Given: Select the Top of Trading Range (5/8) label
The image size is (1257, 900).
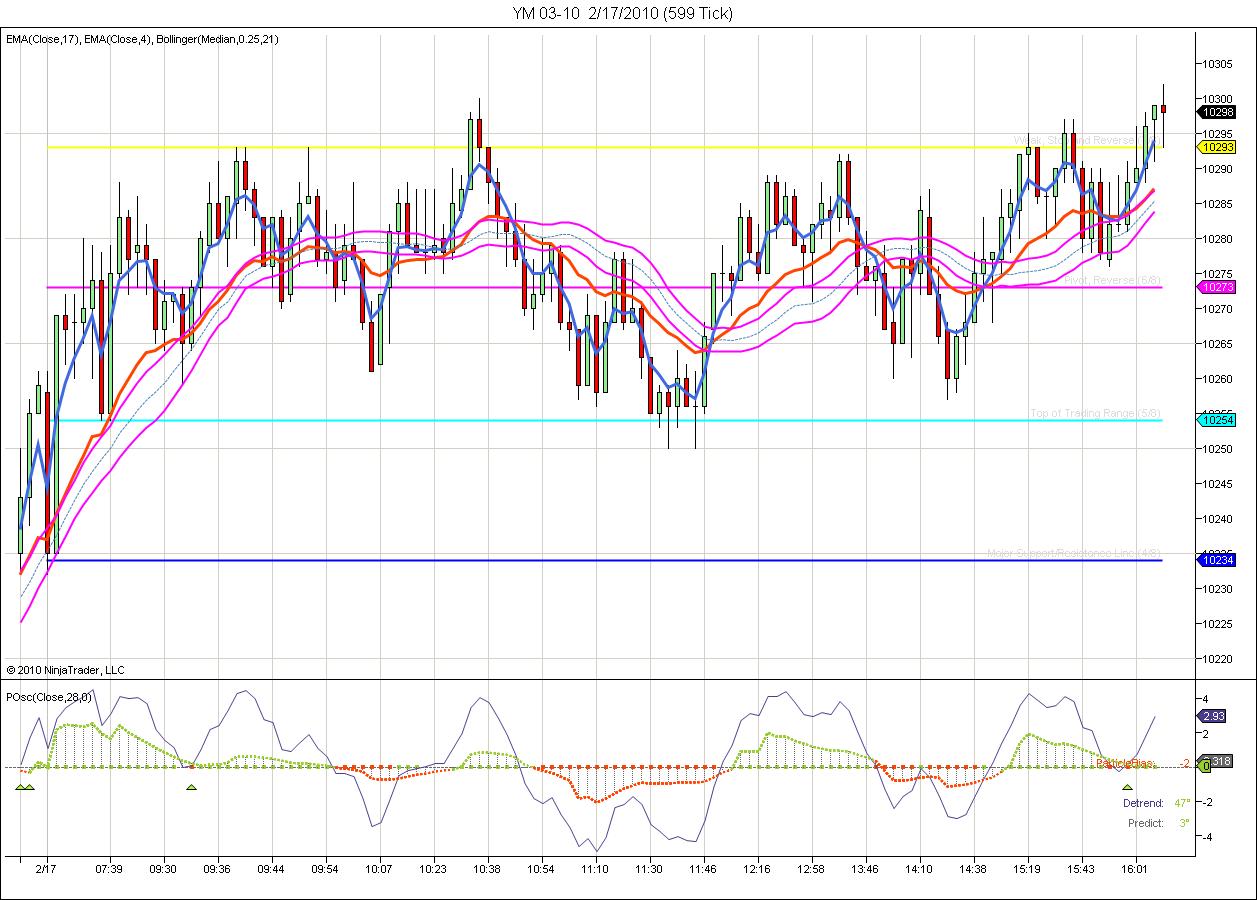Looking at the screenshot, I should 1096,414.
